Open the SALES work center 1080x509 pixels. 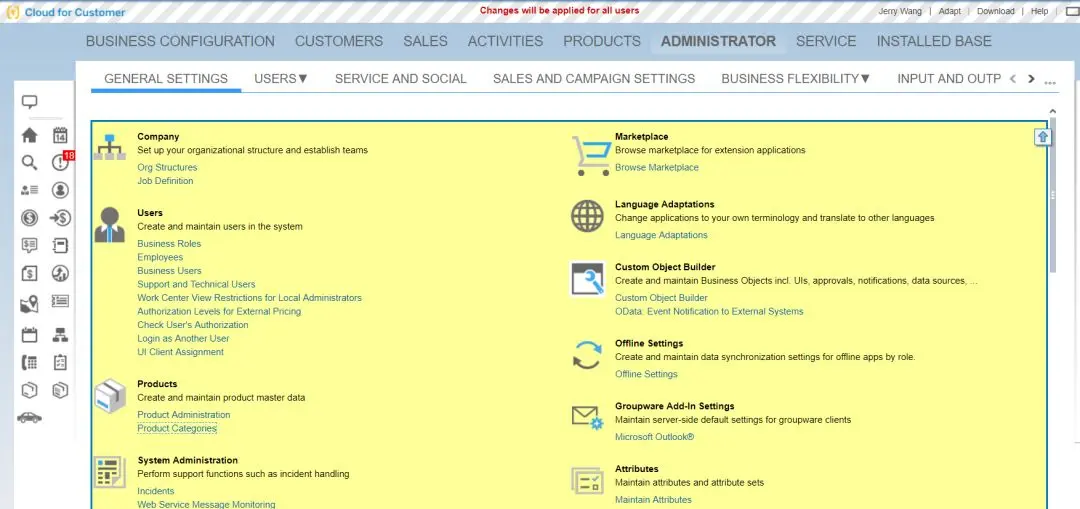[425, 41]
